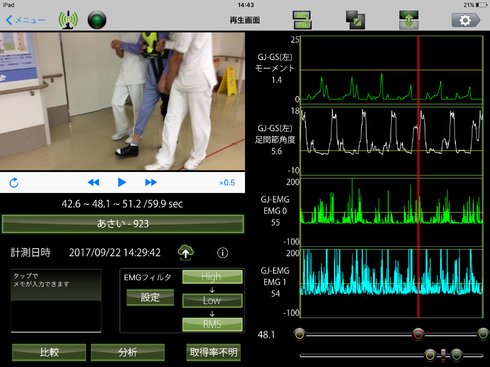Tap the 48.1 current time value
The height and width of the screenshot is (367, 490).
pyautogui.click(x=266, y=335)
